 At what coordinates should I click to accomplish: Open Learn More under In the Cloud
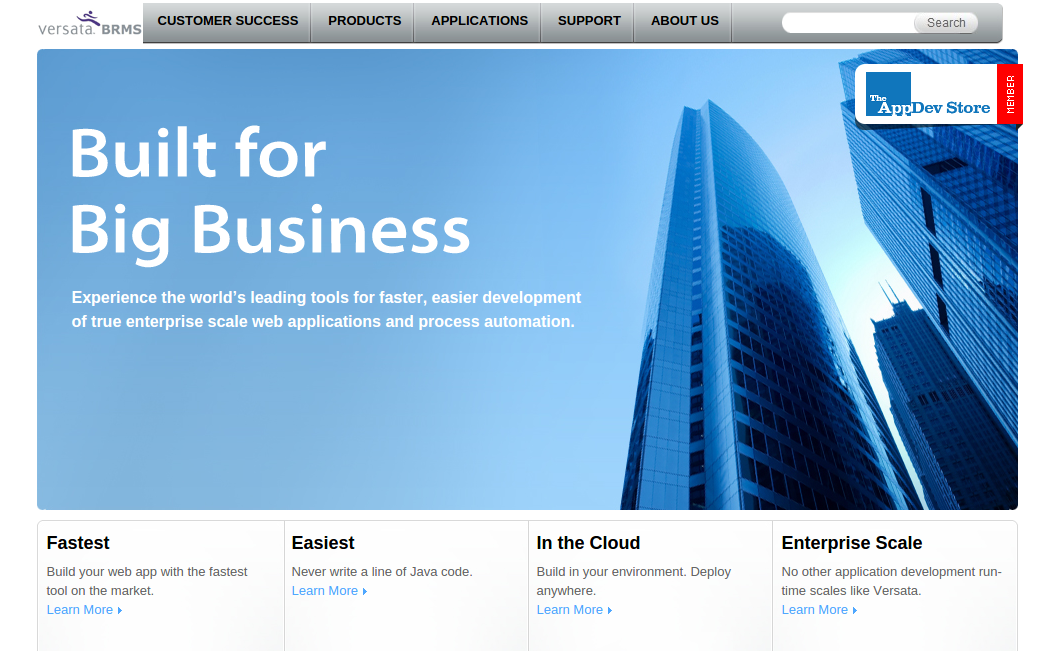tap(569, 610)
